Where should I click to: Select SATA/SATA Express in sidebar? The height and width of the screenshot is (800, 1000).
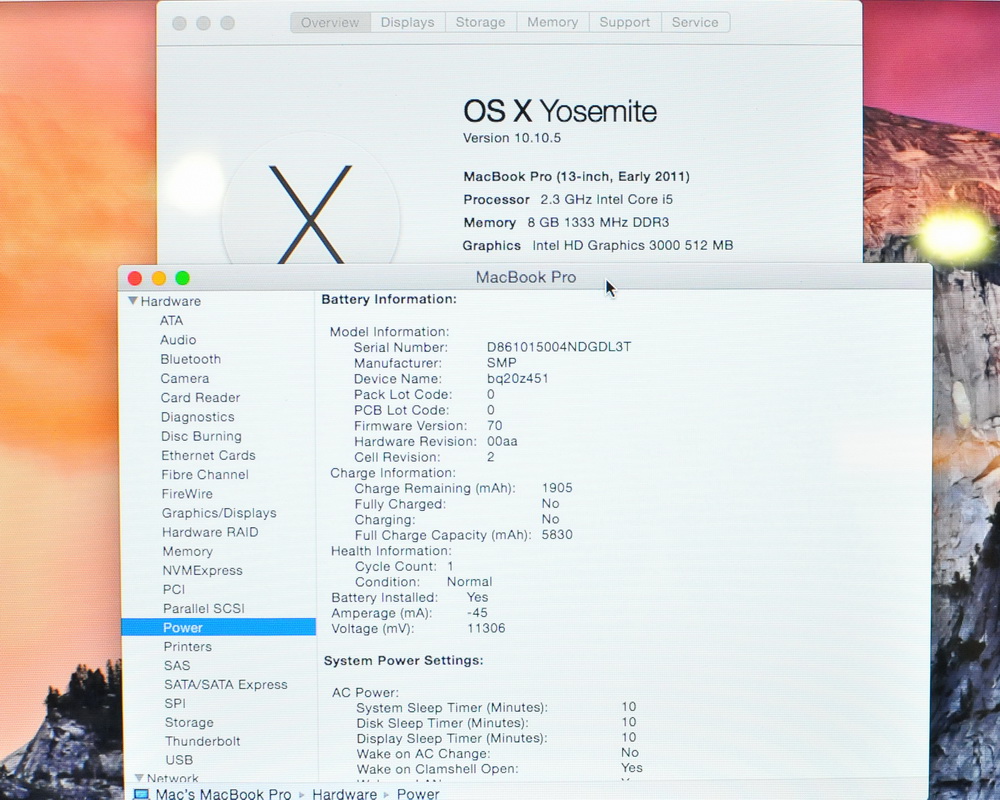226,685
